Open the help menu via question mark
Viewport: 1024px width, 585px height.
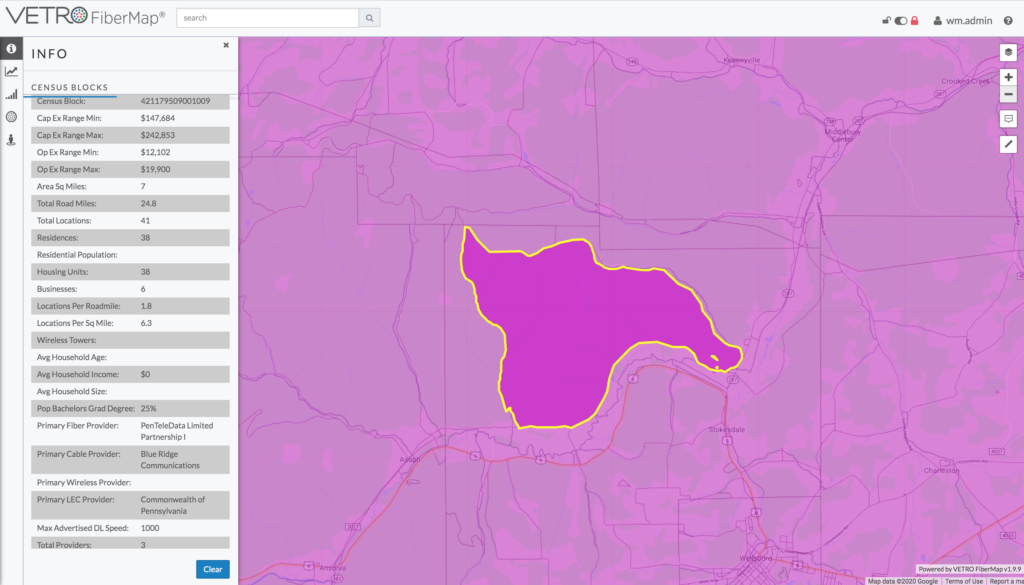(1009, 19)
